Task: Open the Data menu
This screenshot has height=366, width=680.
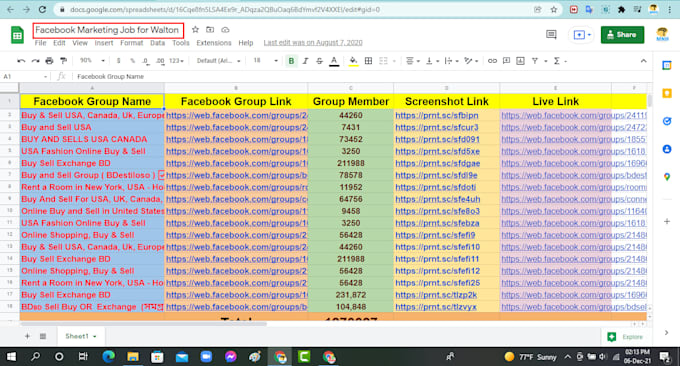Action: tap(157, 43)
